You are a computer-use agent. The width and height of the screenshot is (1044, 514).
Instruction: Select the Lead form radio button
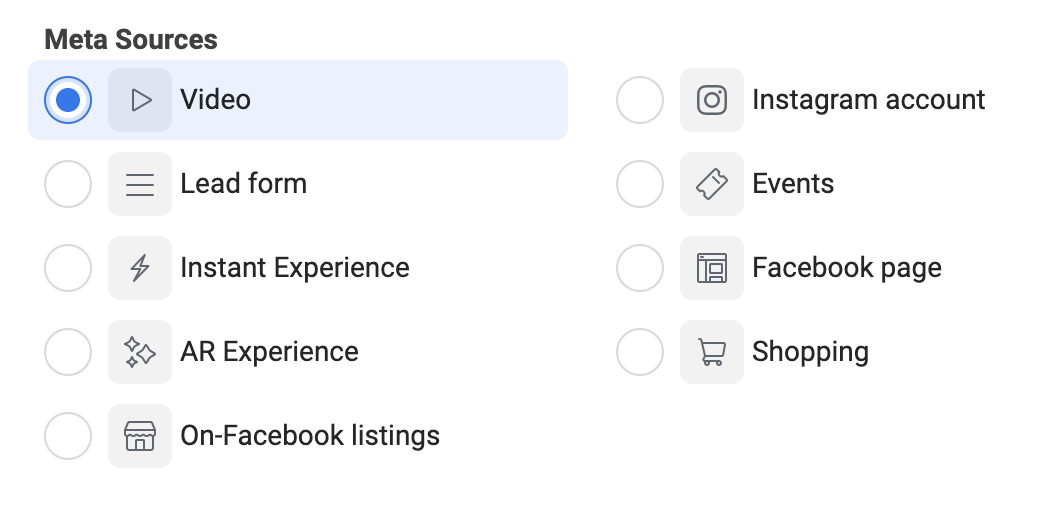click(68, 184)
